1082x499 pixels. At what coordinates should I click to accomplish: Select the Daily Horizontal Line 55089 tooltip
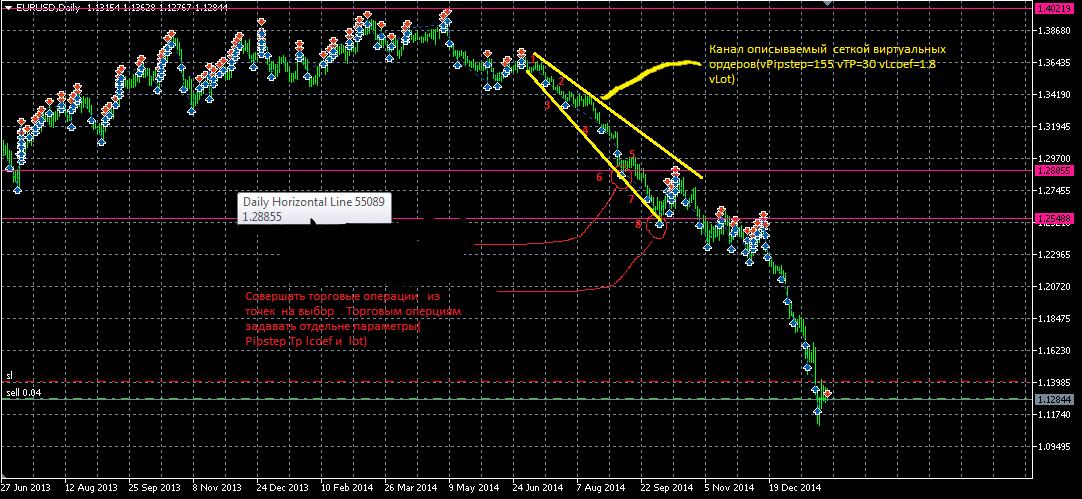click(315, 208)
